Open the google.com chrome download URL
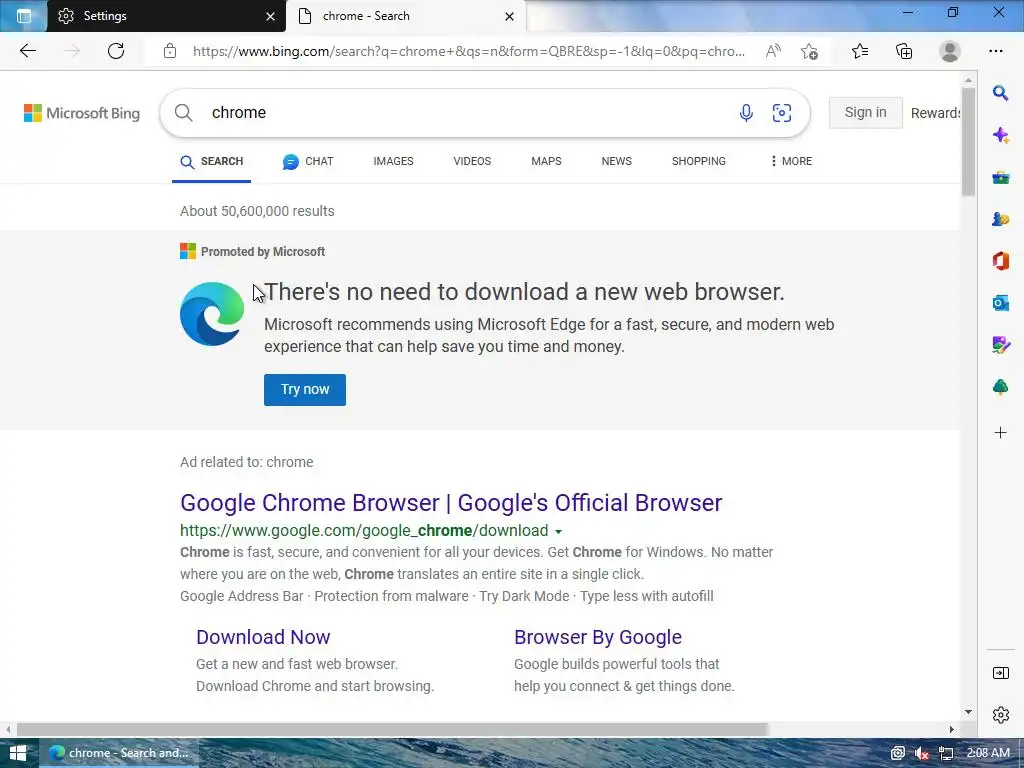 (x=364, y=530)
